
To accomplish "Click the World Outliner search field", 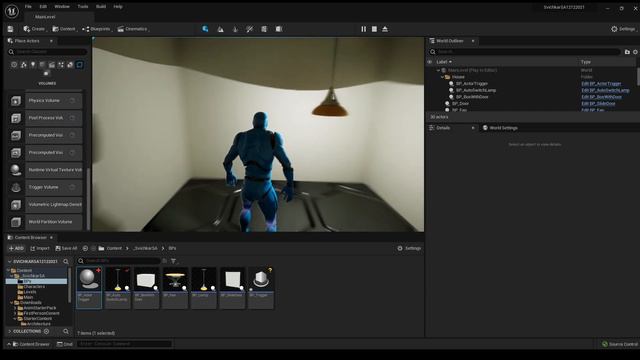I will tap(525, 52).
